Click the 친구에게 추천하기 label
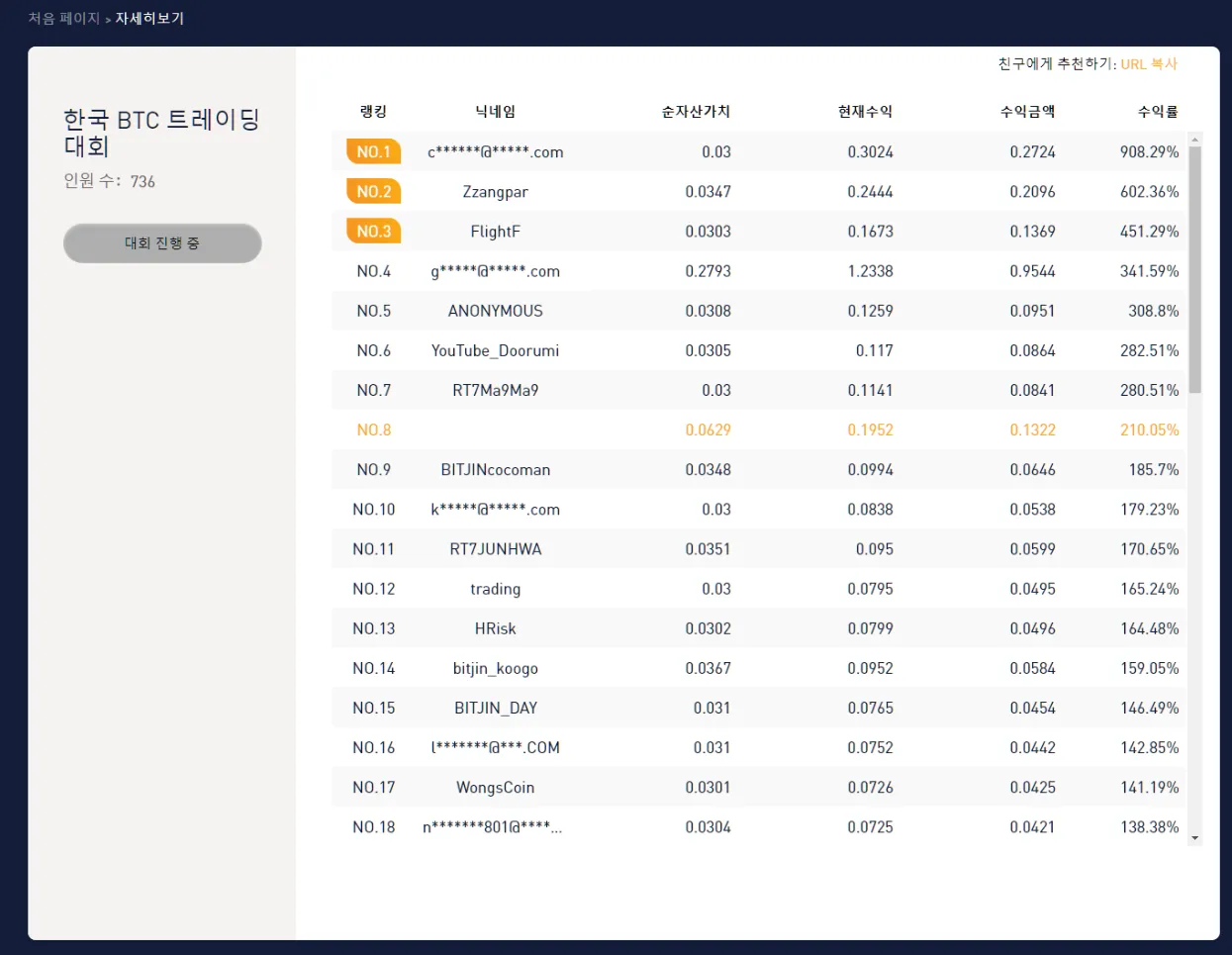The height and width of the screenshot is (955, 1232). pos(1057,63)
